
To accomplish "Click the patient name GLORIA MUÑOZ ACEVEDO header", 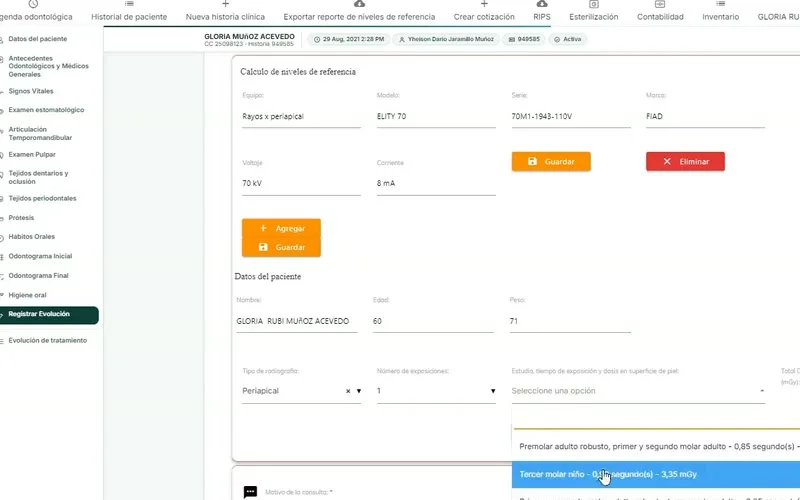I will point(249,37).
